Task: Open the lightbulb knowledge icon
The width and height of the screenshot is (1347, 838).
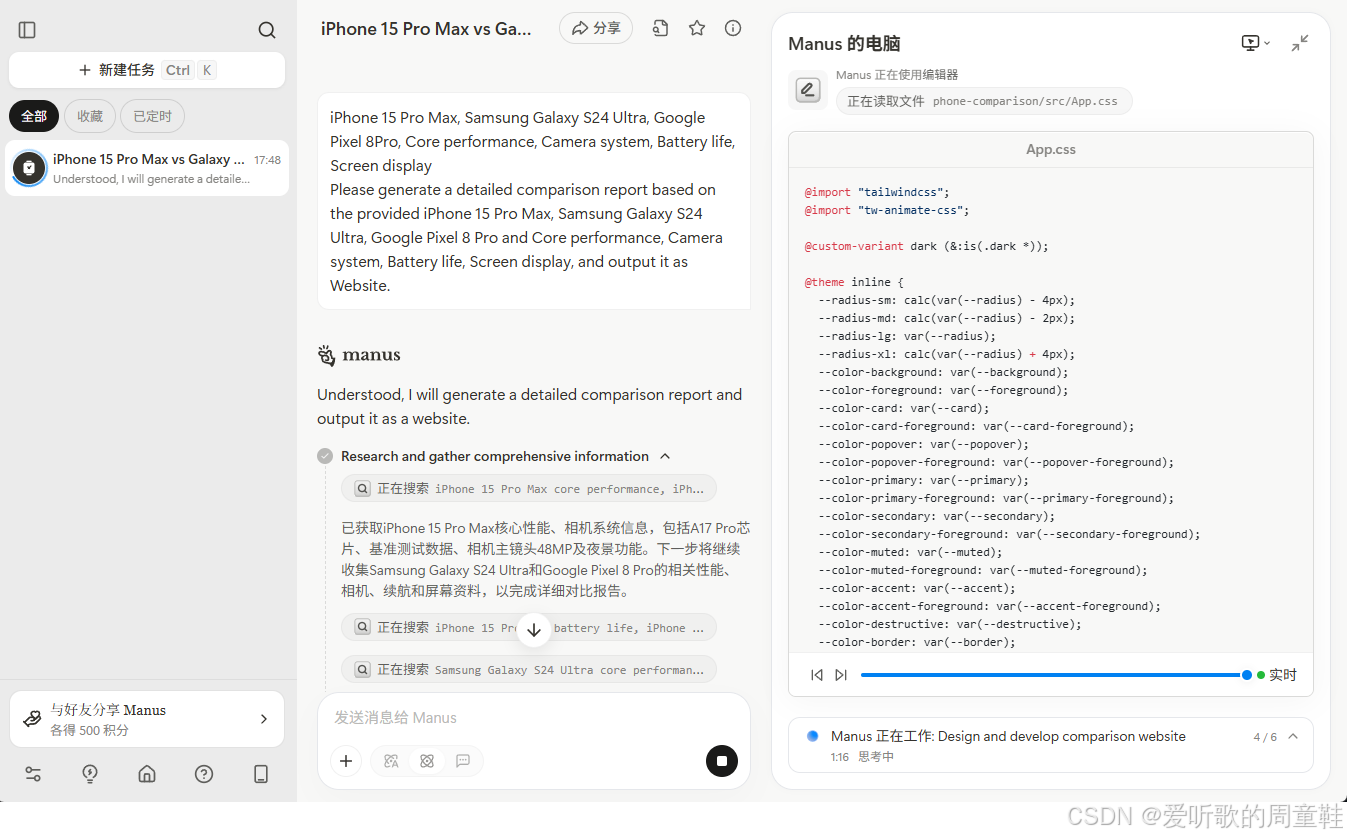Action: [90, 774]
